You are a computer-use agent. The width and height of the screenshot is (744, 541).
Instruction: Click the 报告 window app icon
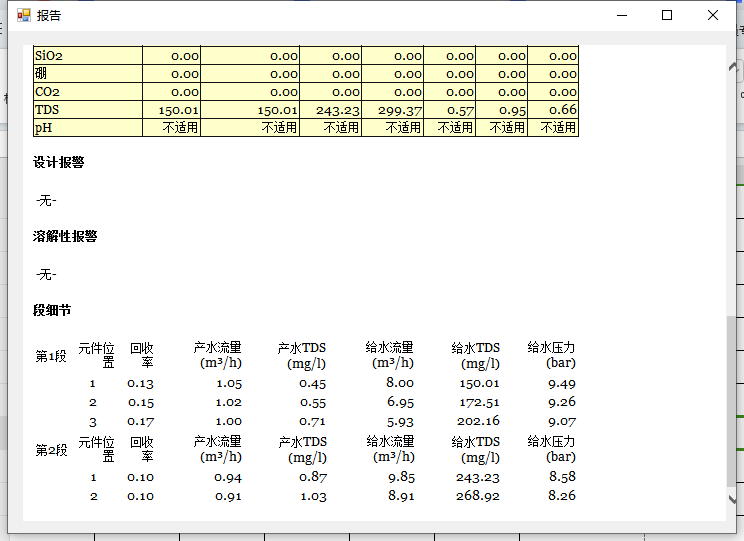23,15
